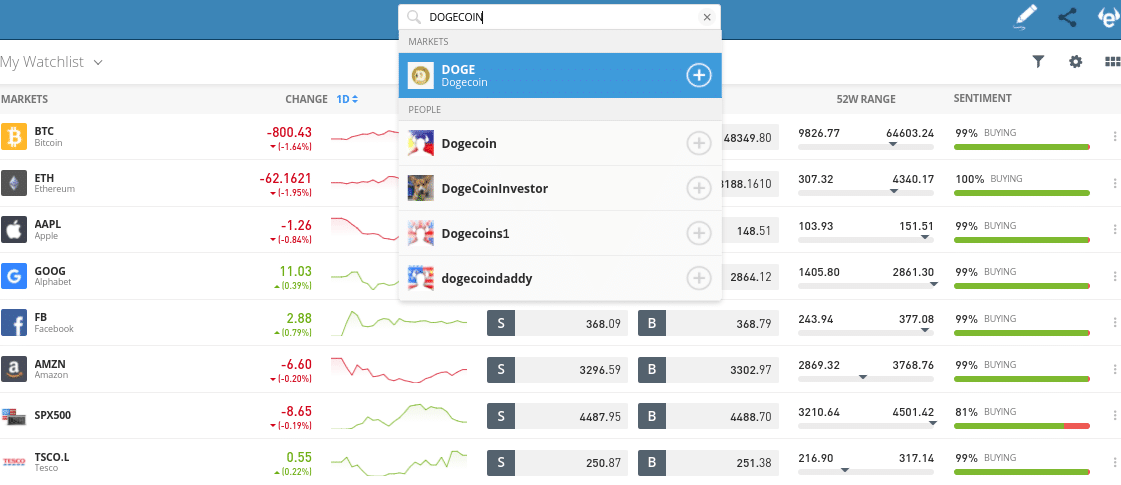Open the SPX500 flag icon

point(14,416)
